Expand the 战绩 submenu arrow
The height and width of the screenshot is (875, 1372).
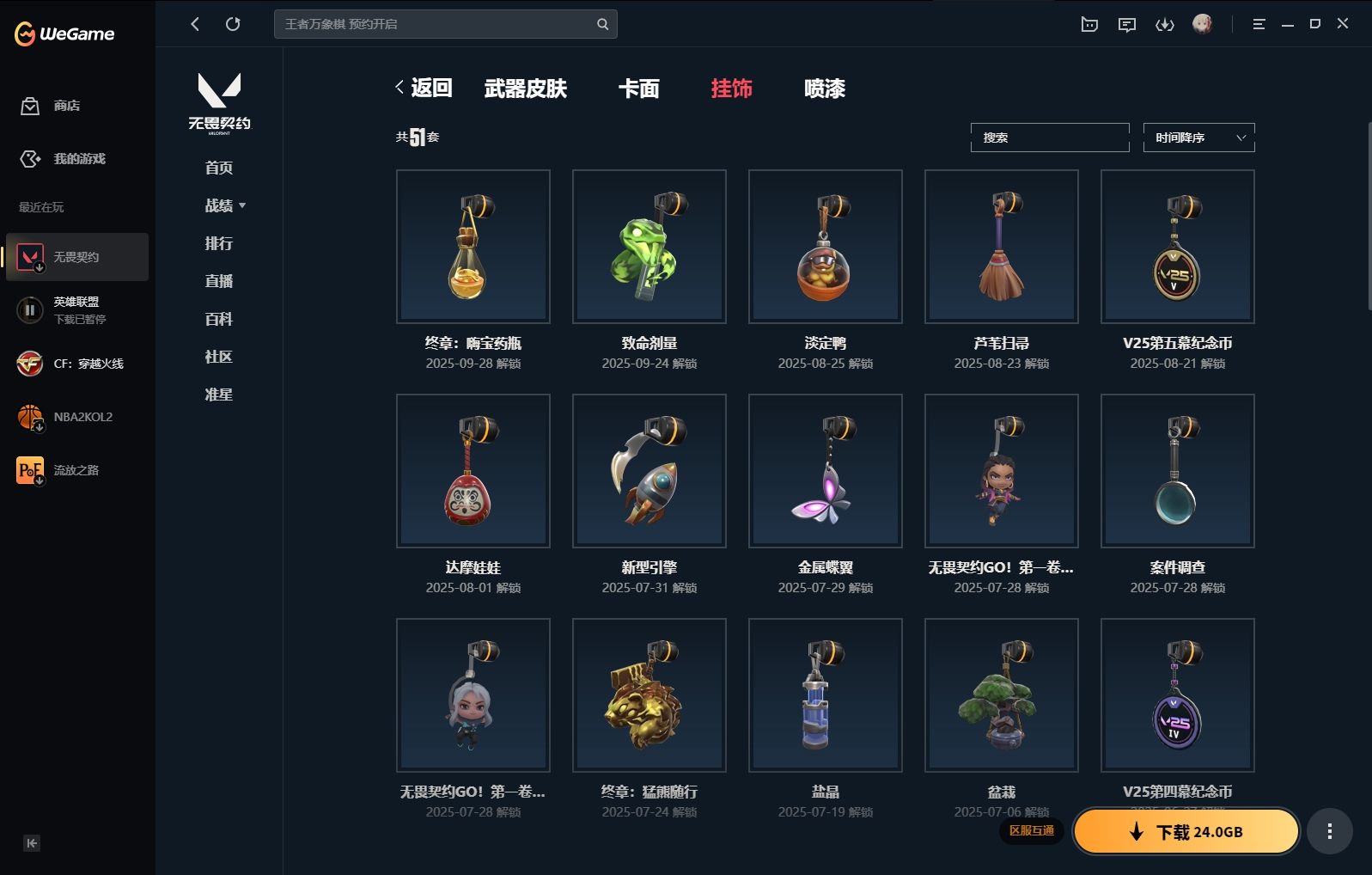[242, 205]
